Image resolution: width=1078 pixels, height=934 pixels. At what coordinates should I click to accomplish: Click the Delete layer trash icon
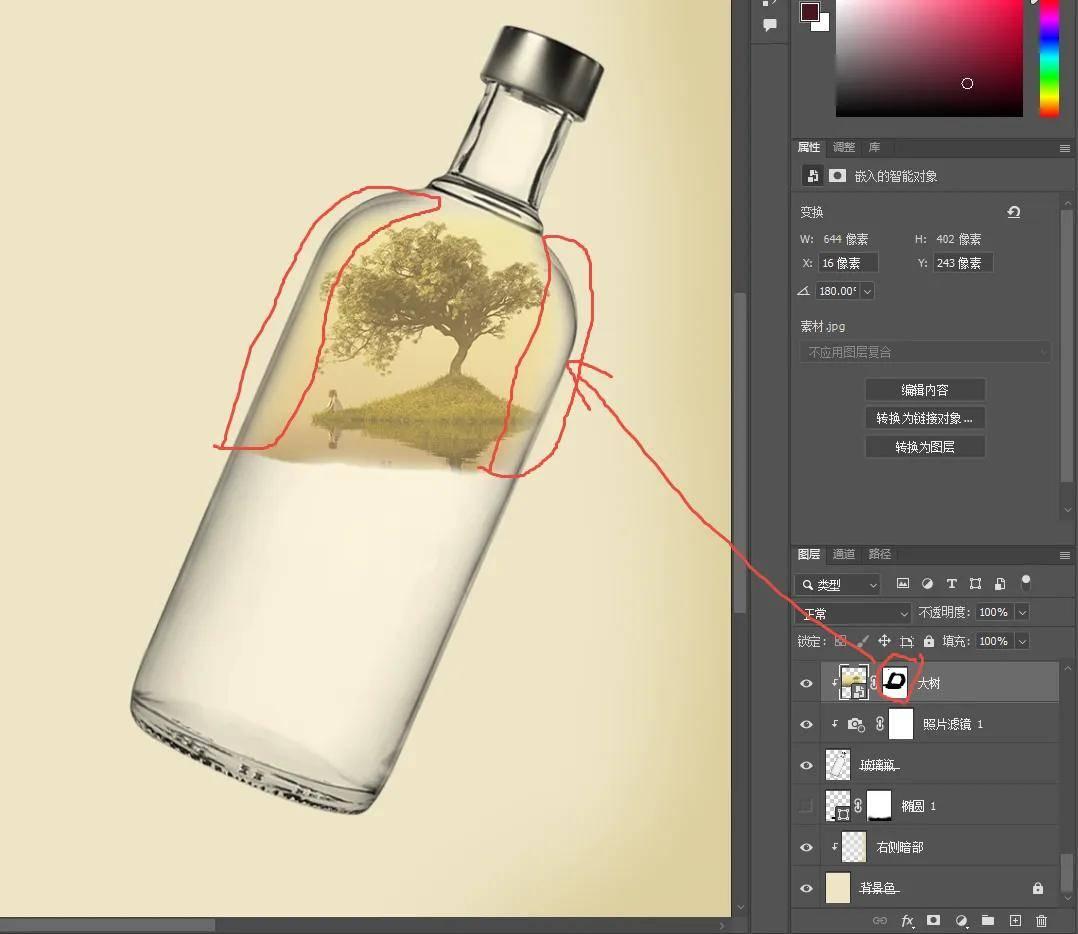[1041, 920]
